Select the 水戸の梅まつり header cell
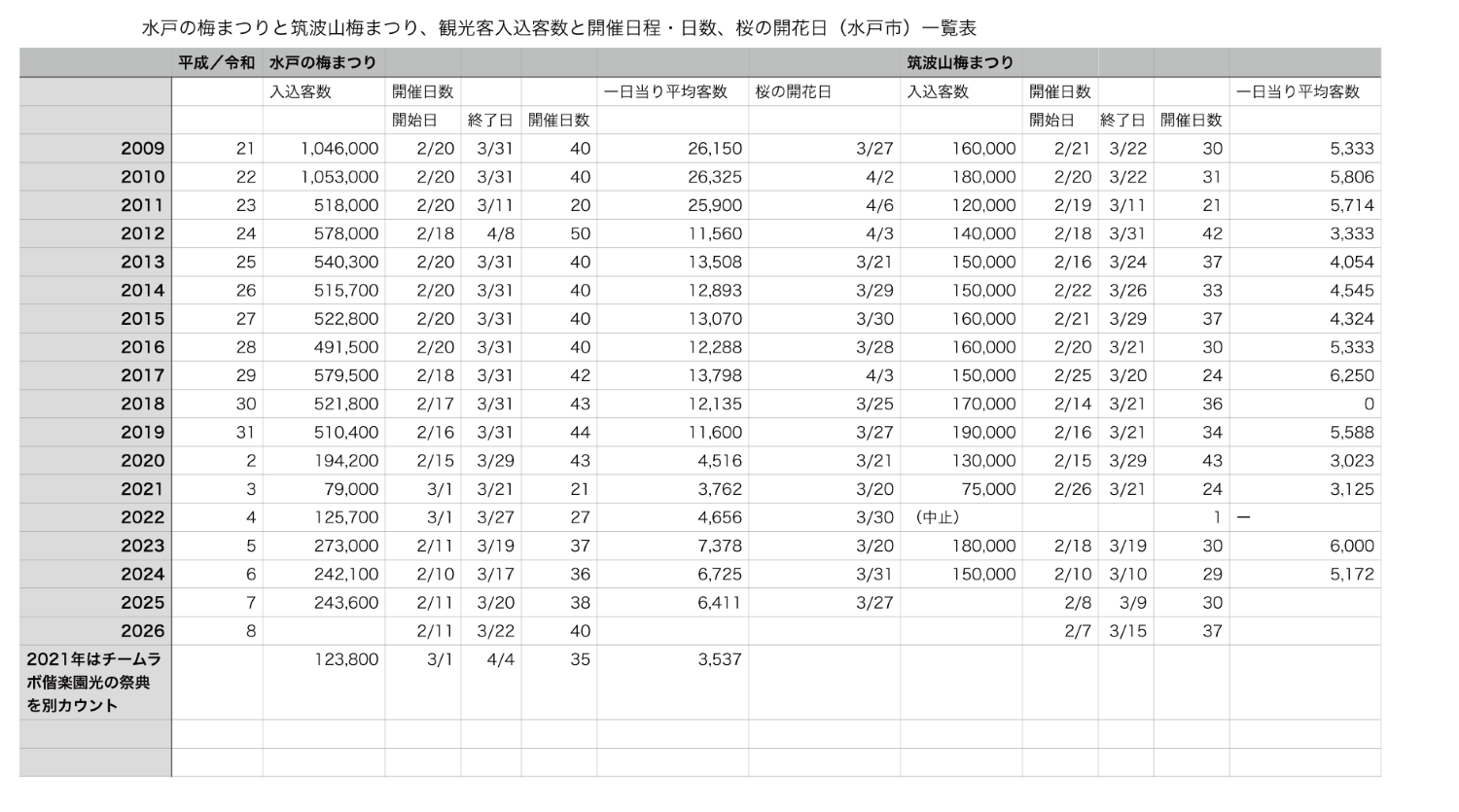Screen dimensions: 1459x812 tap(323, 62)
